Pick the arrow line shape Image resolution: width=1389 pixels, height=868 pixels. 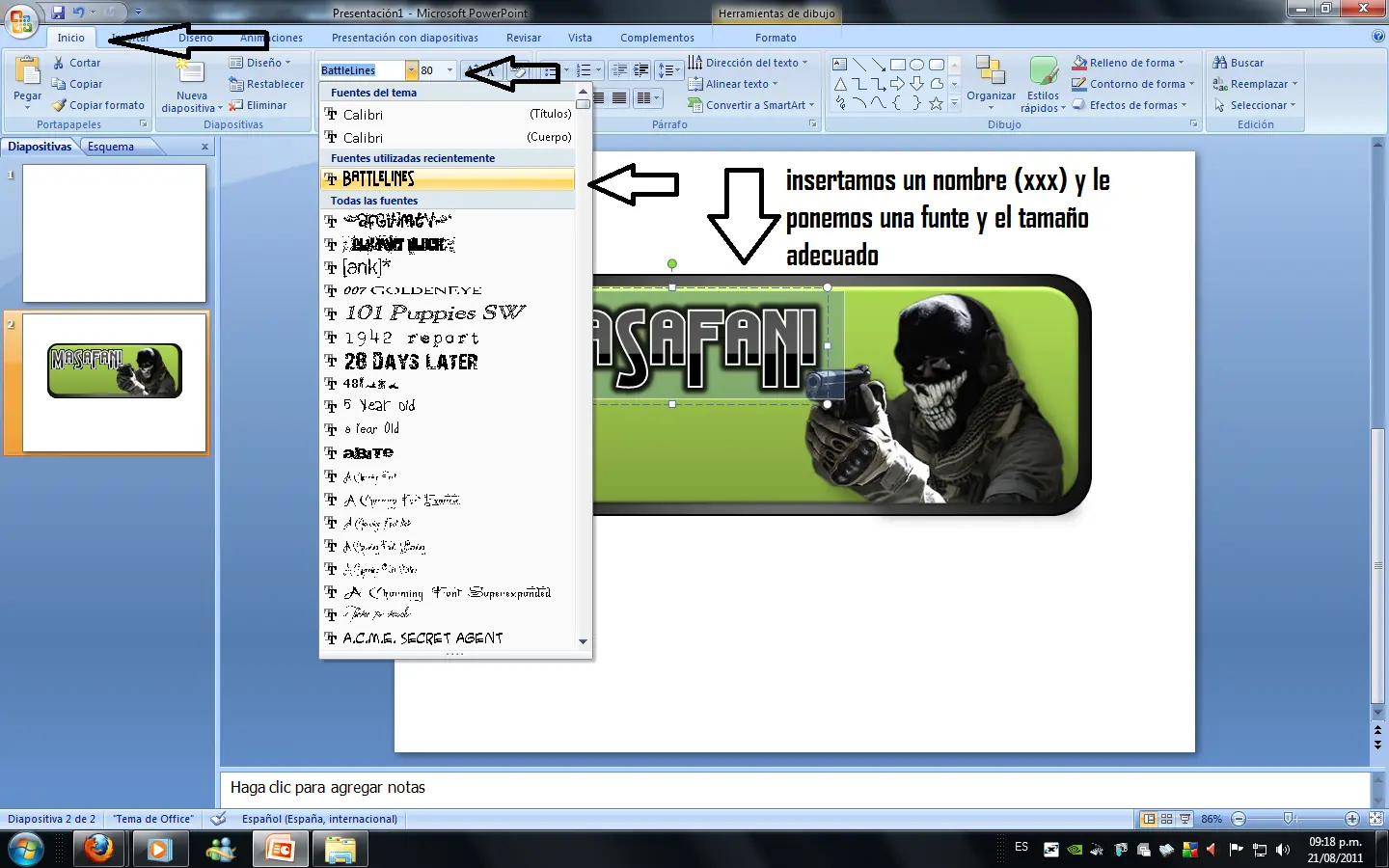click(x=878, y=65)
